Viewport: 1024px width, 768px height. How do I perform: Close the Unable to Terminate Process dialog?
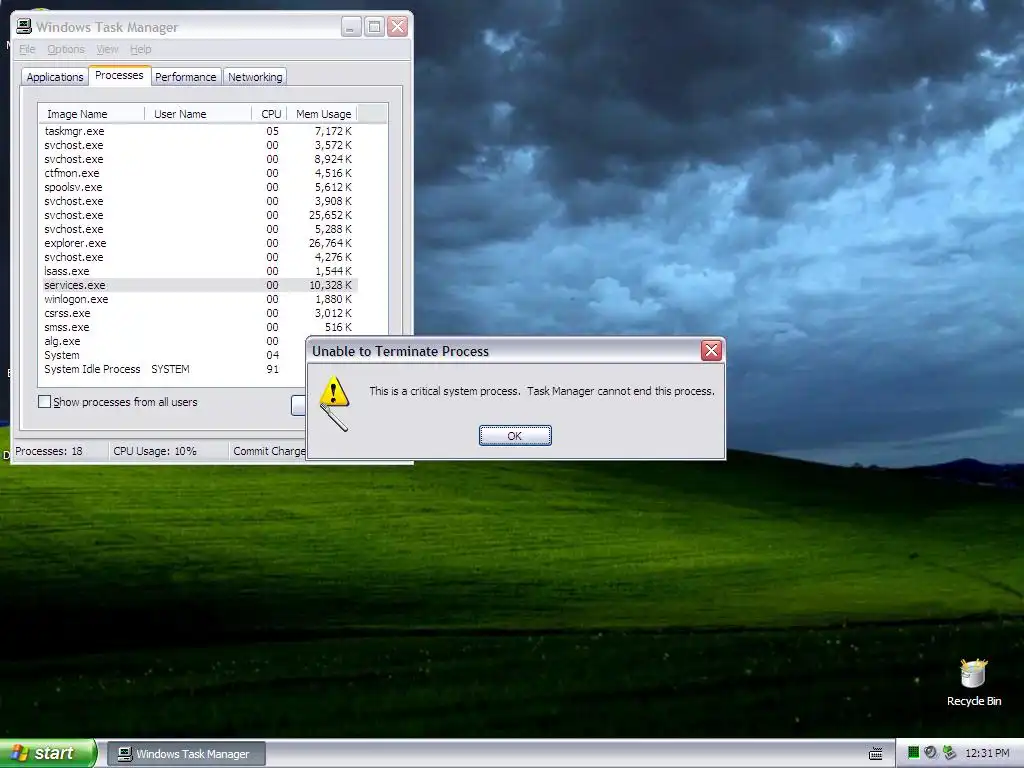(x=711, y=351)
